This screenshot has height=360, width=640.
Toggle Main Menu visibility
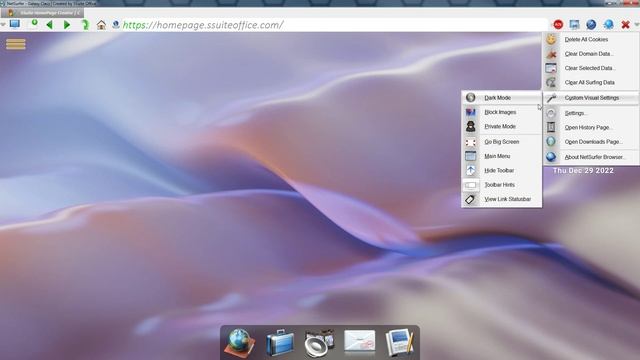click(502, 156)
